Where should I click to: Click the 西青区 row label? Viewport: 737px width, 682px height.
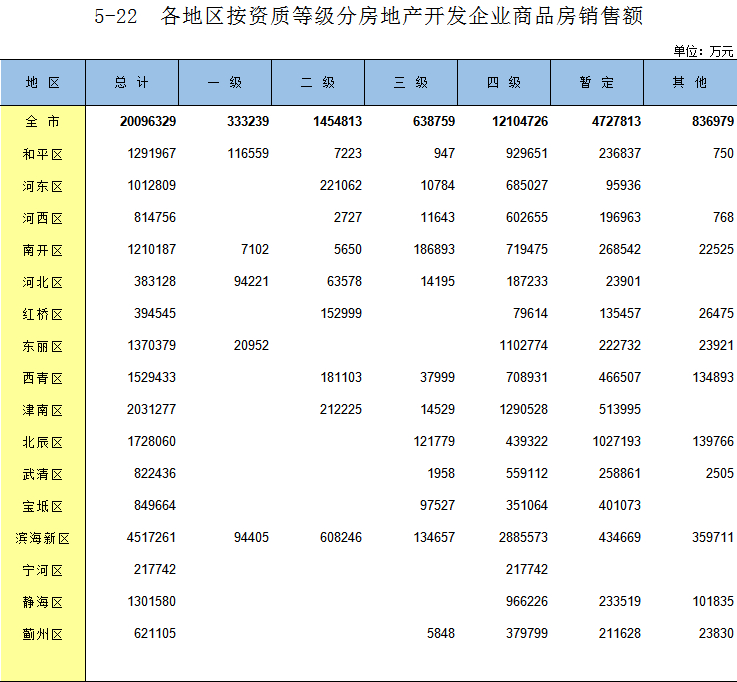point(43,378)
